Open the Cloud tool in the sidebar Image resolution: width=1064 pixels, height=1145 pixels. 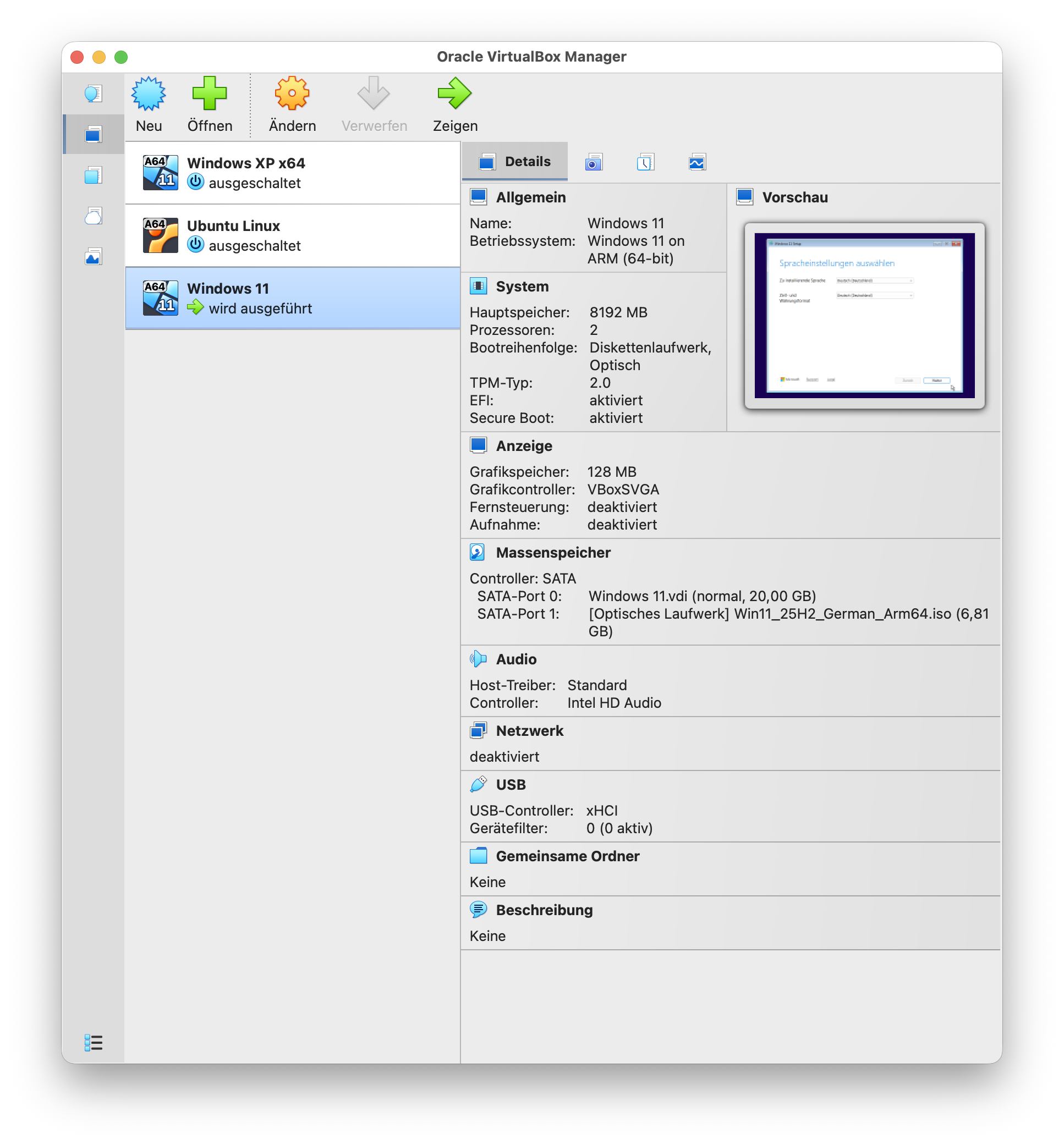click(94, 216)
